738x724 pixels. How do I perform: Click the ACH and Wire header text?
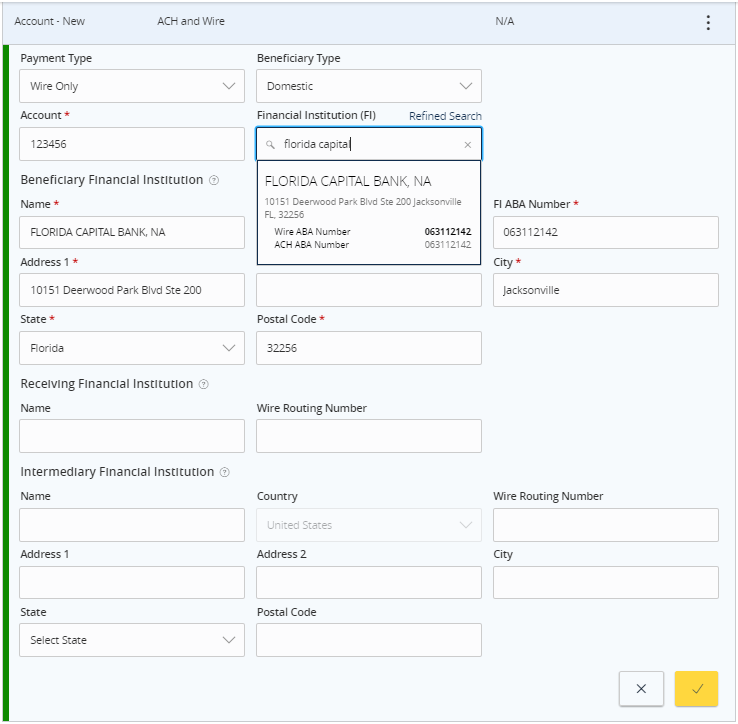191,21
